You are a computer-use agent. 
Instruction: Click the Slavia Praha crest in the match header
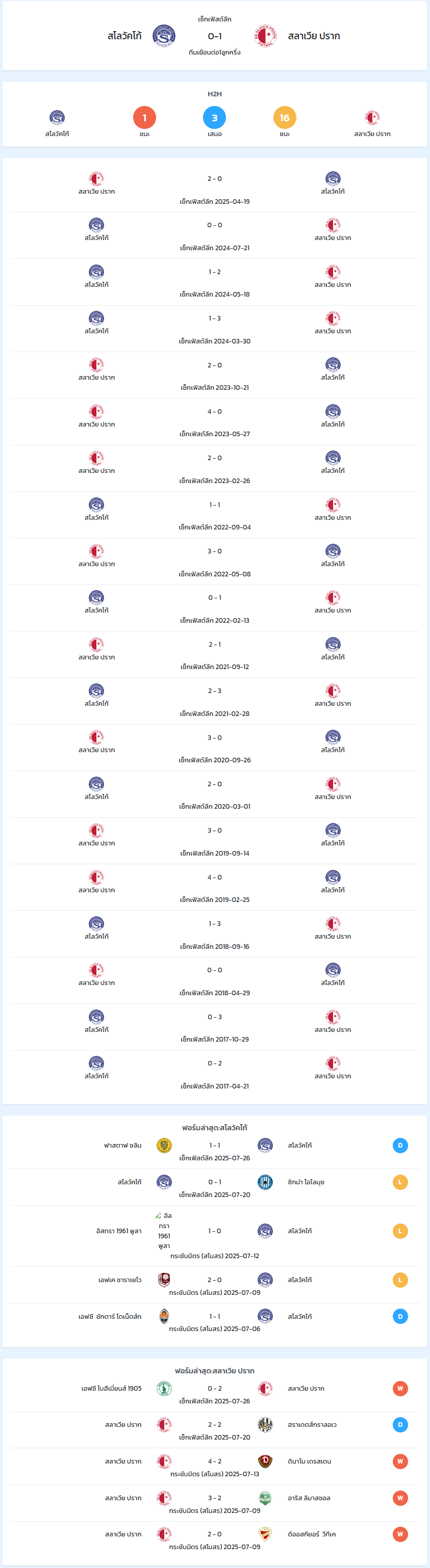coord(266,36)
